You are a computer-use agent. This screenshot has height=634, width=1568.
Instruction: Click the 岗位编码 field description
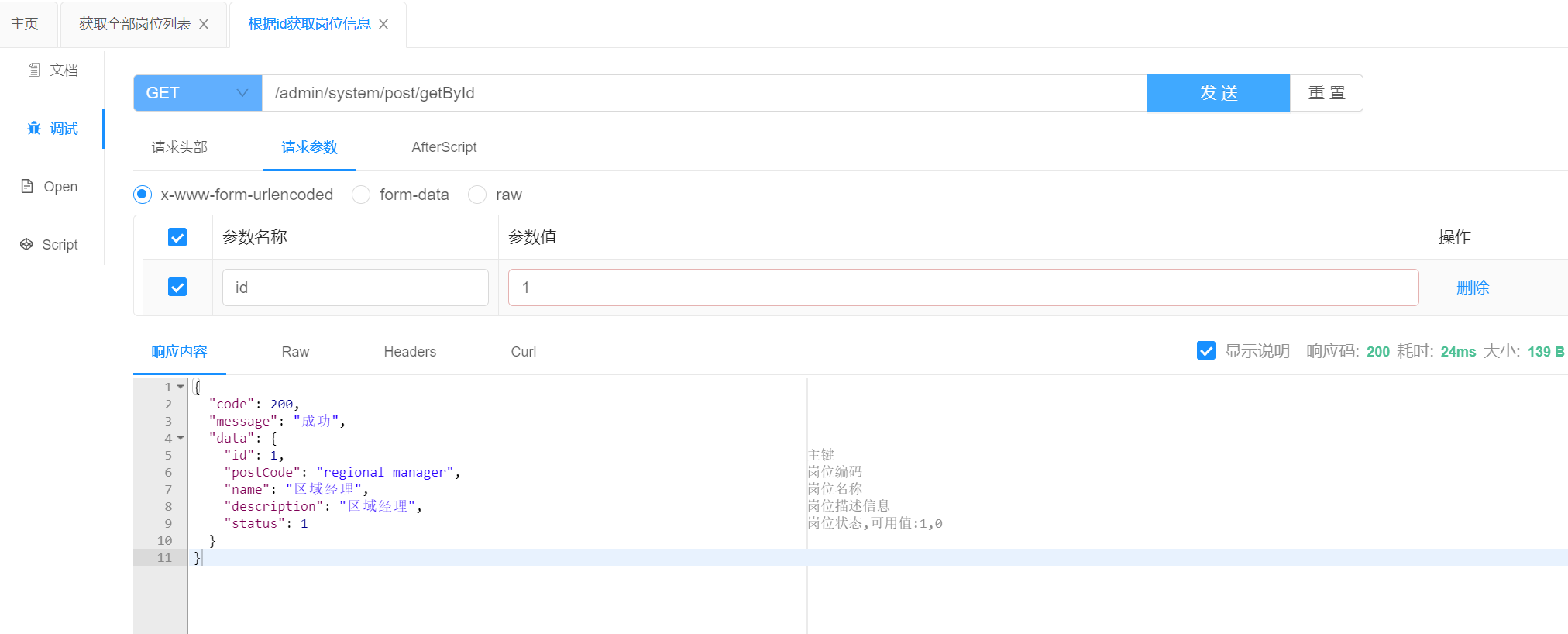tap(834, 472)
